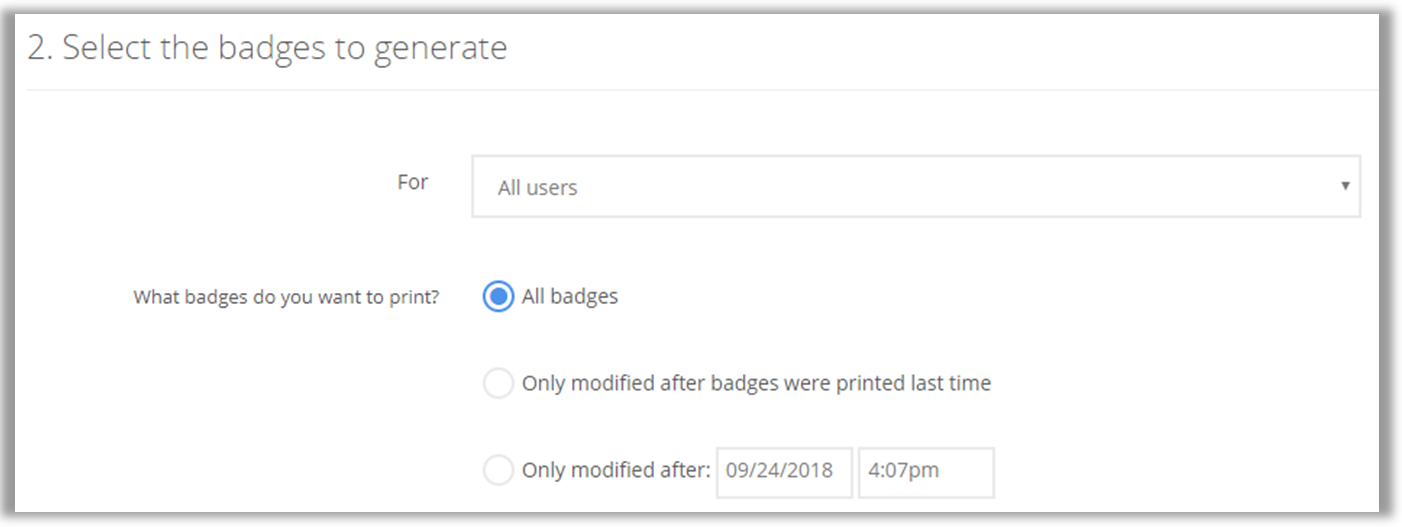Viewport: 1402px width, 527px height.
Task: Choose 'Only modified after badges were printed' radio
Action: pyautogui.click(x=498, y=383)
